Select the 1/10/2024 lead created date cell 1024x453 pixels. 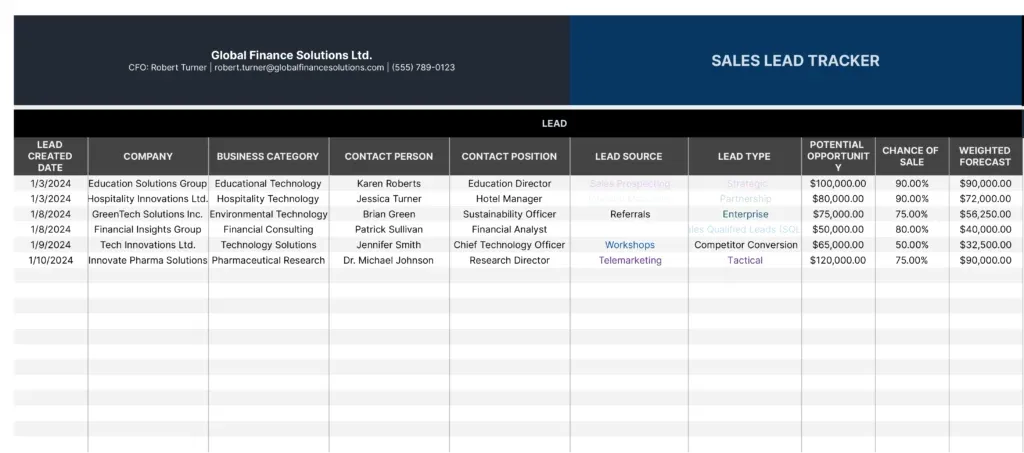50,260
